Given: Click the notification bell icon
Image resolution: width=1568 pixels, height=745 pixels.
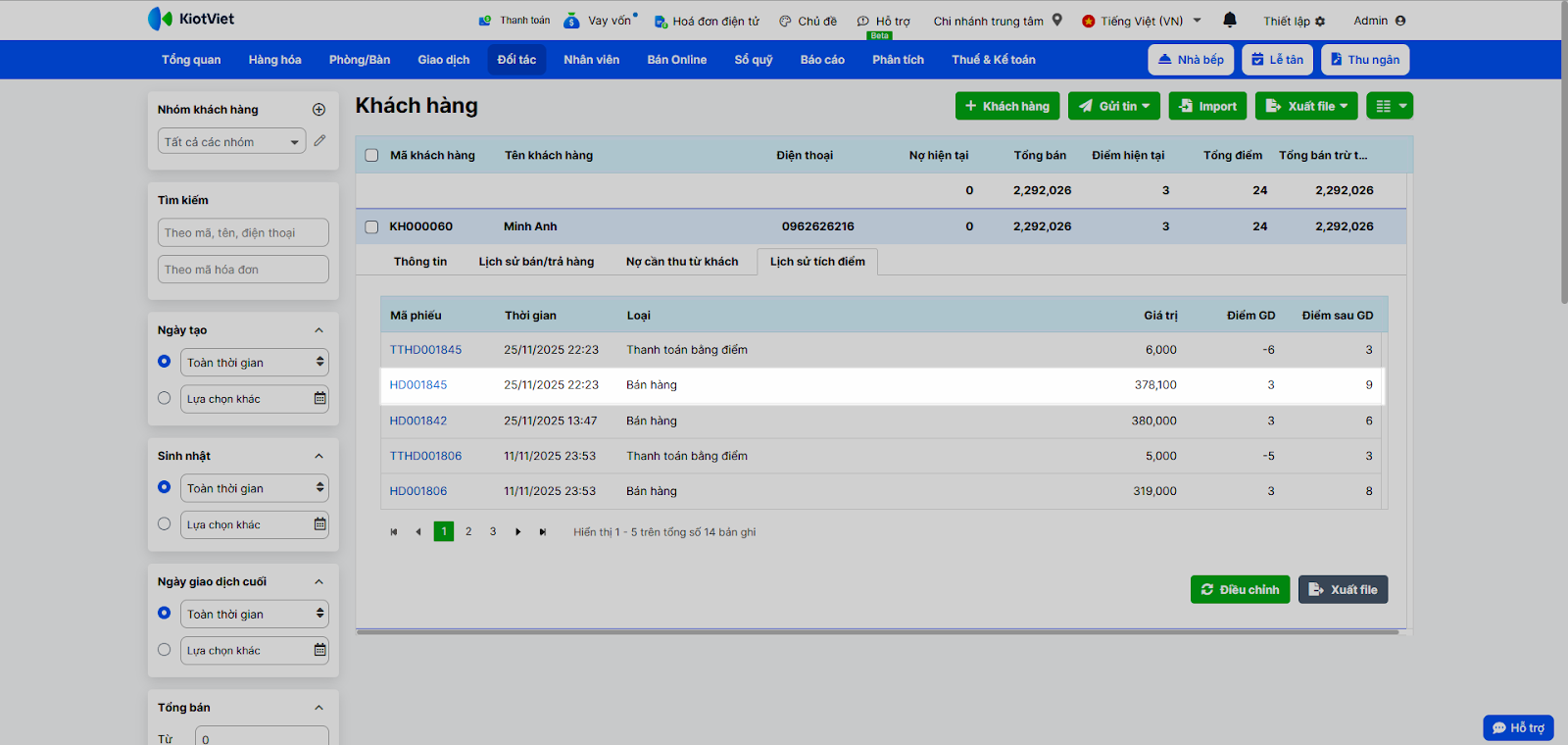Looking at the screenshot, I should [1230, 21].
